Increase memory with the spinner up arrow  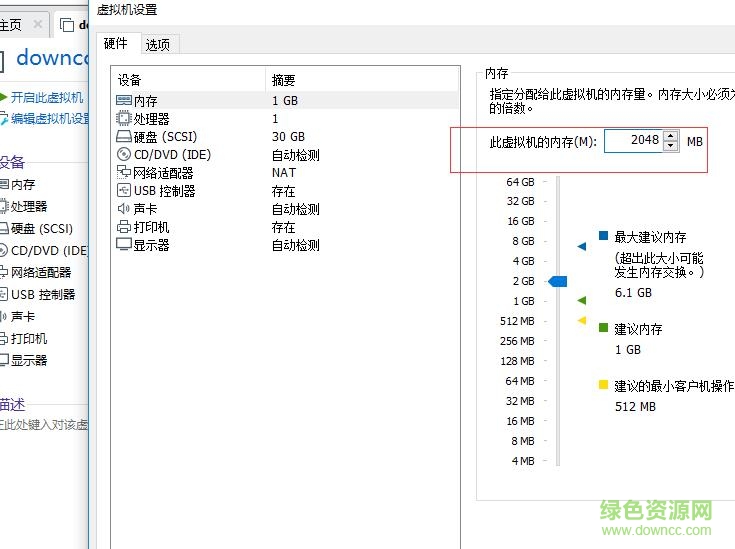(x=670, y=136)
